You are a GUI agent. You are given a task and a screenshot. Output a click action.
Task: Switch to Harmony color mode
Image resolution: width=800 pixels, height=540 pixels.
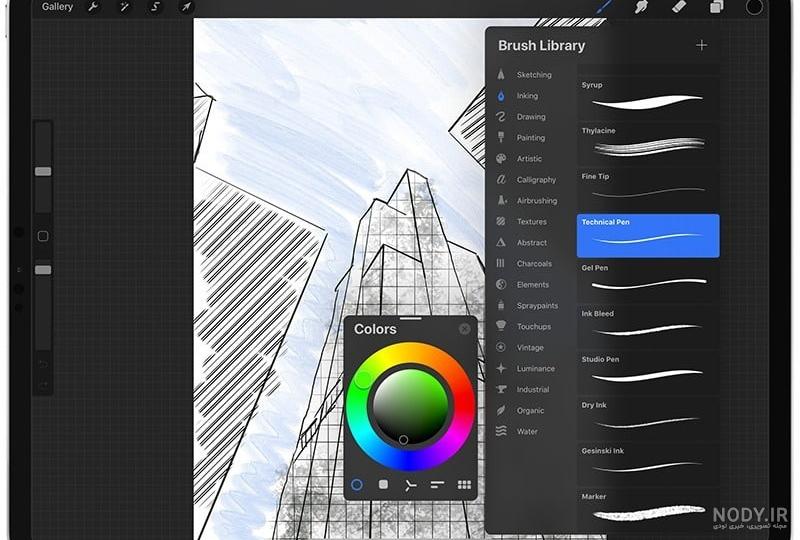pyautogui.click(x=410, y=485)
